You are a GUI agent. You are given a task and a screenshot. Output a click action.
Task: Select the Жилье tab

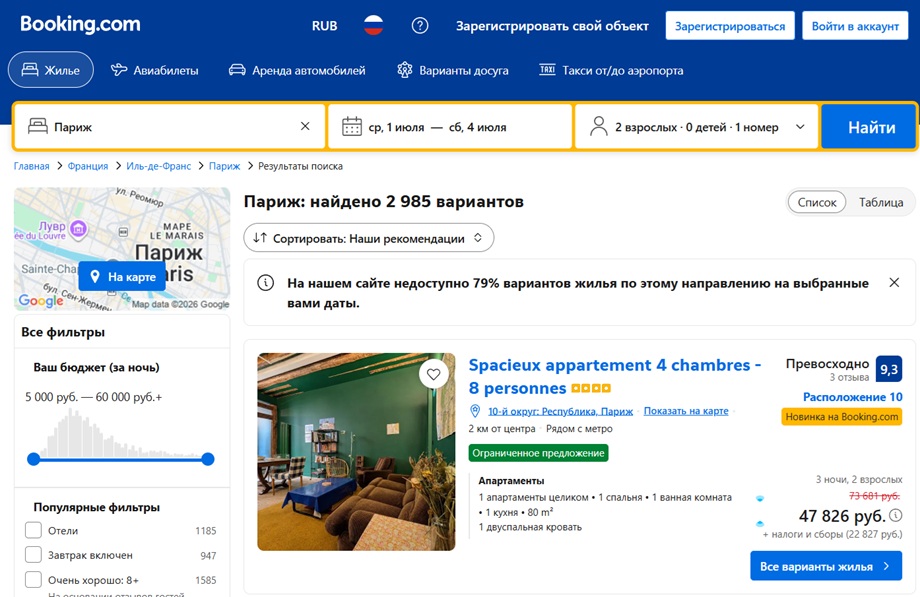click(50, 70)
